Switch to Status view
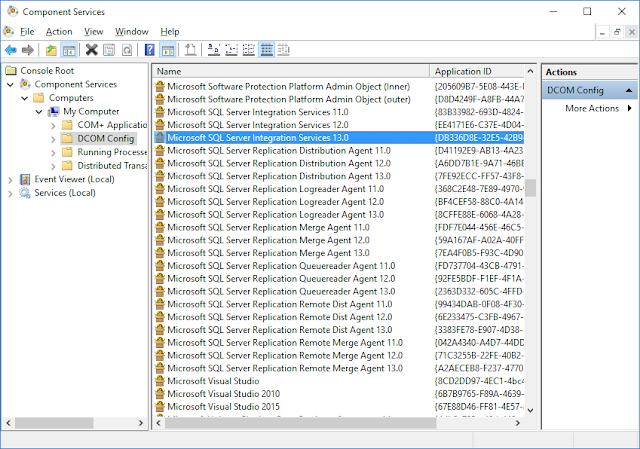Image resolution: width=640 pixels, height=449 pixels. pos(284,50)
